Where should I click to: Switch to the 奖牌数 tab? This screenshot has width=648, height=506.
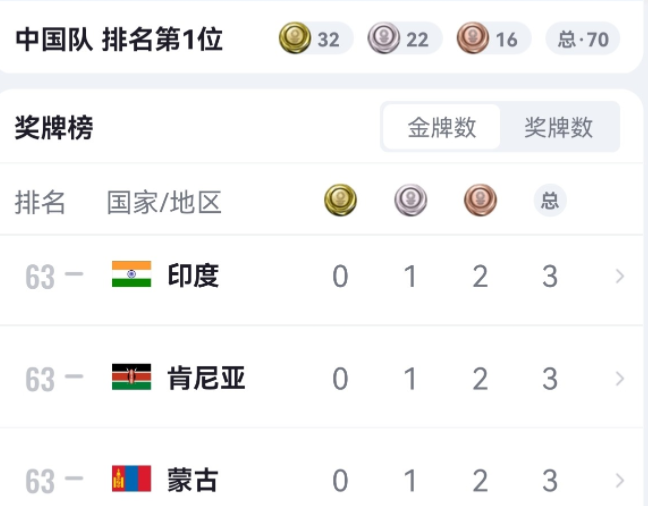pyautogui.click(x=558, y=127)
